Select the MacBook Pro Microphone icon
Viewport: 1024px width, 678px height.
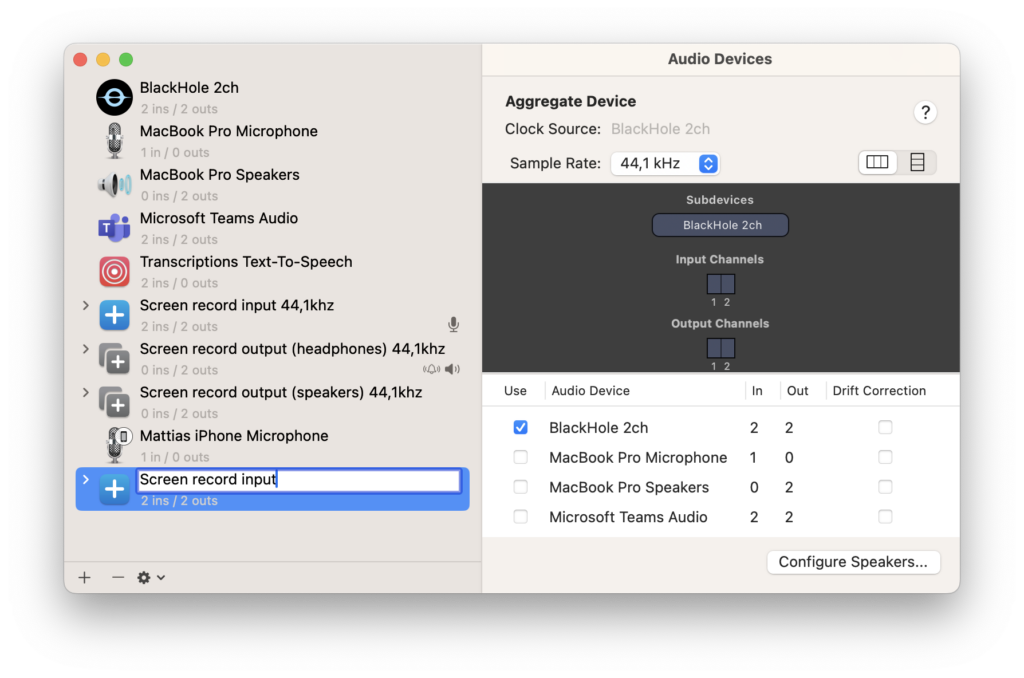[x=114, y=141]
